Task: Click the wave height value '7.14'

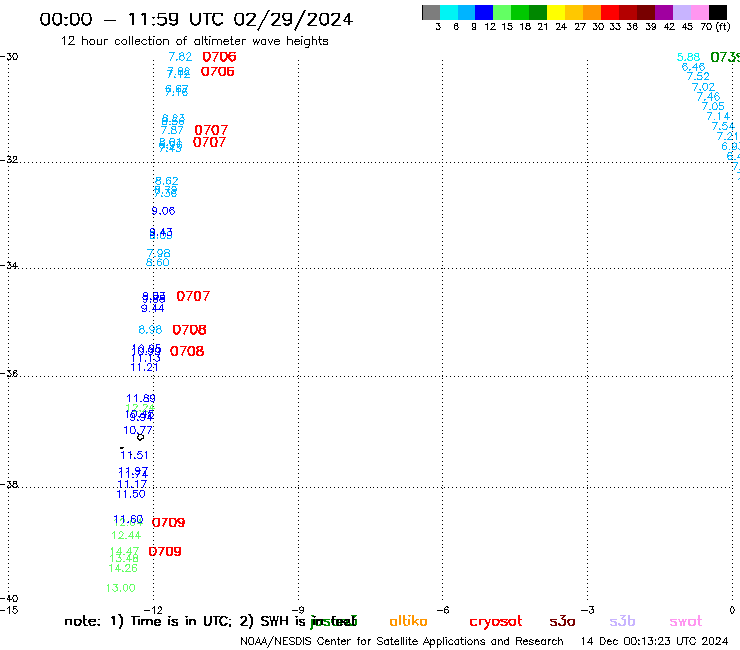Action: (718, 117)
